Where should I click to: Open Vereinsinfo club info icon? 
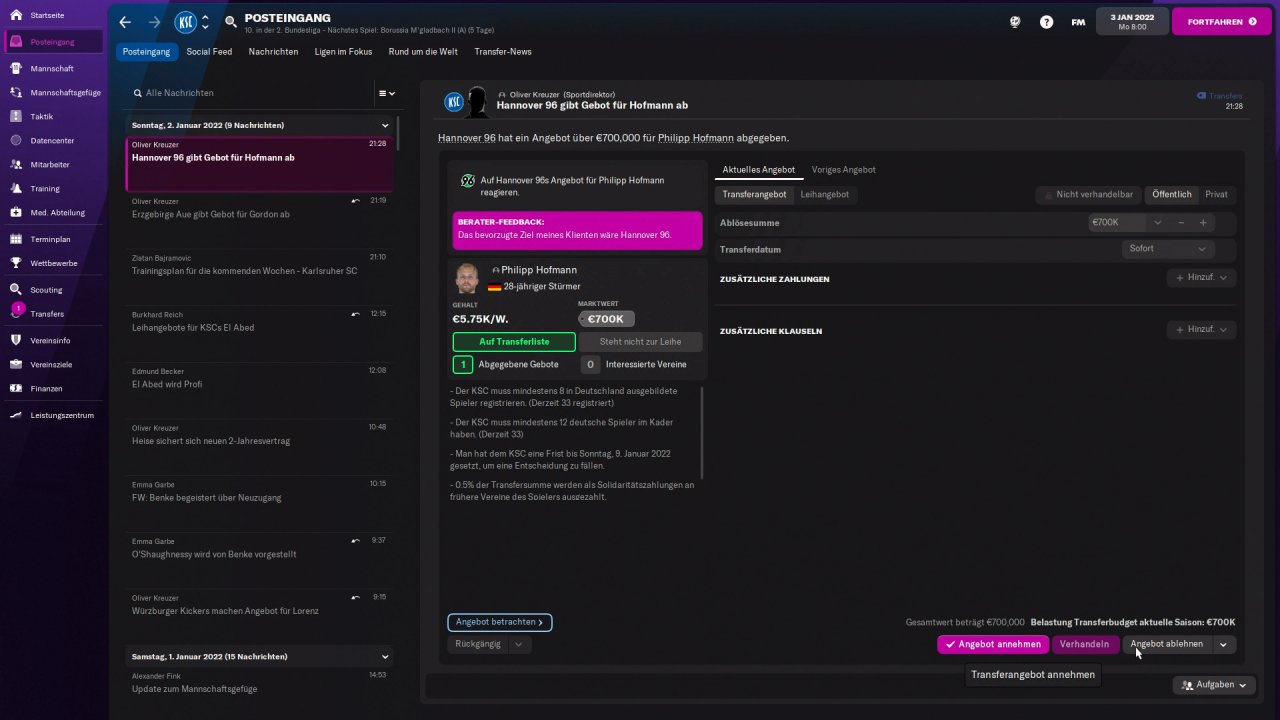pos(16,340)
